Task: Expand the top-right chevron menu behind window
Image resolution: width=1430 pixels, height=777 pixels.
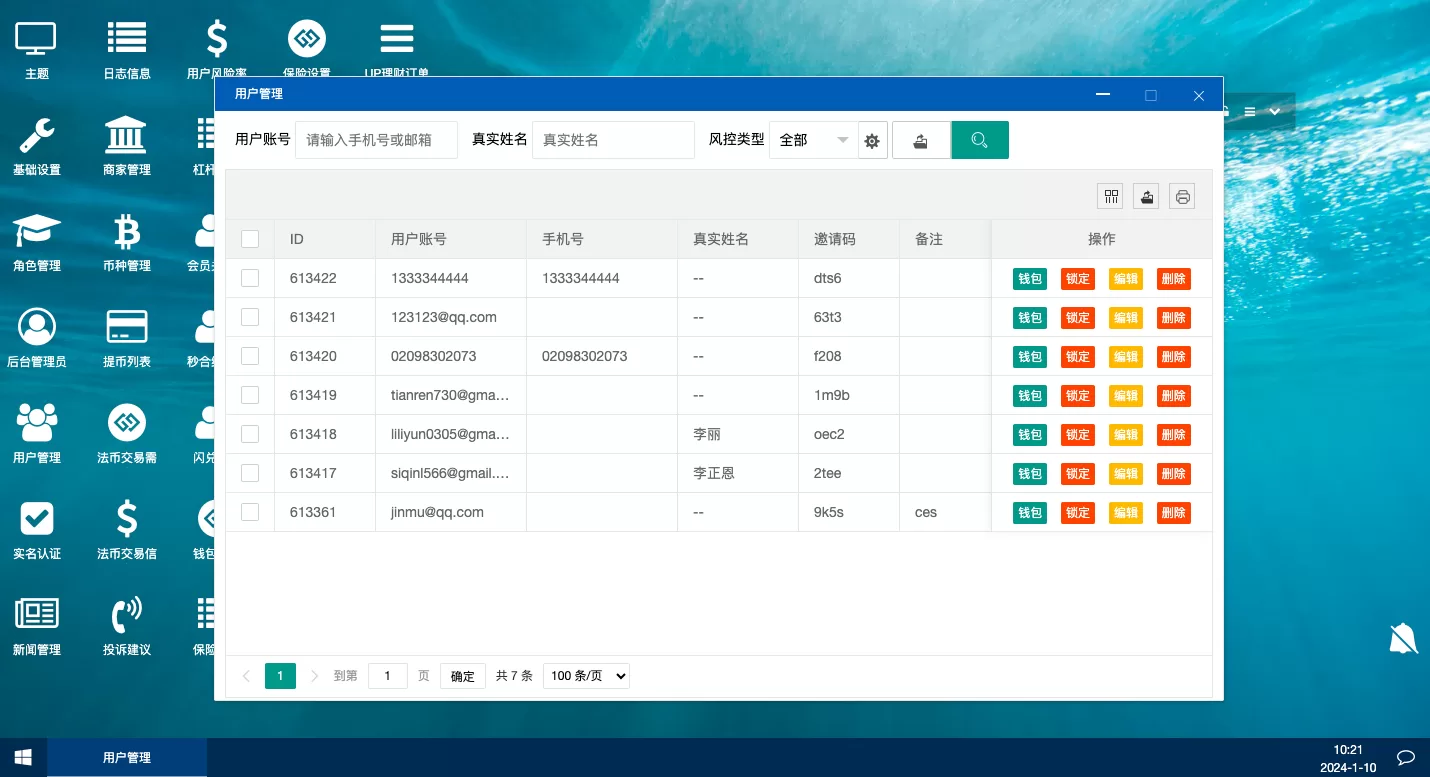Action: [x=1275, y=112]
